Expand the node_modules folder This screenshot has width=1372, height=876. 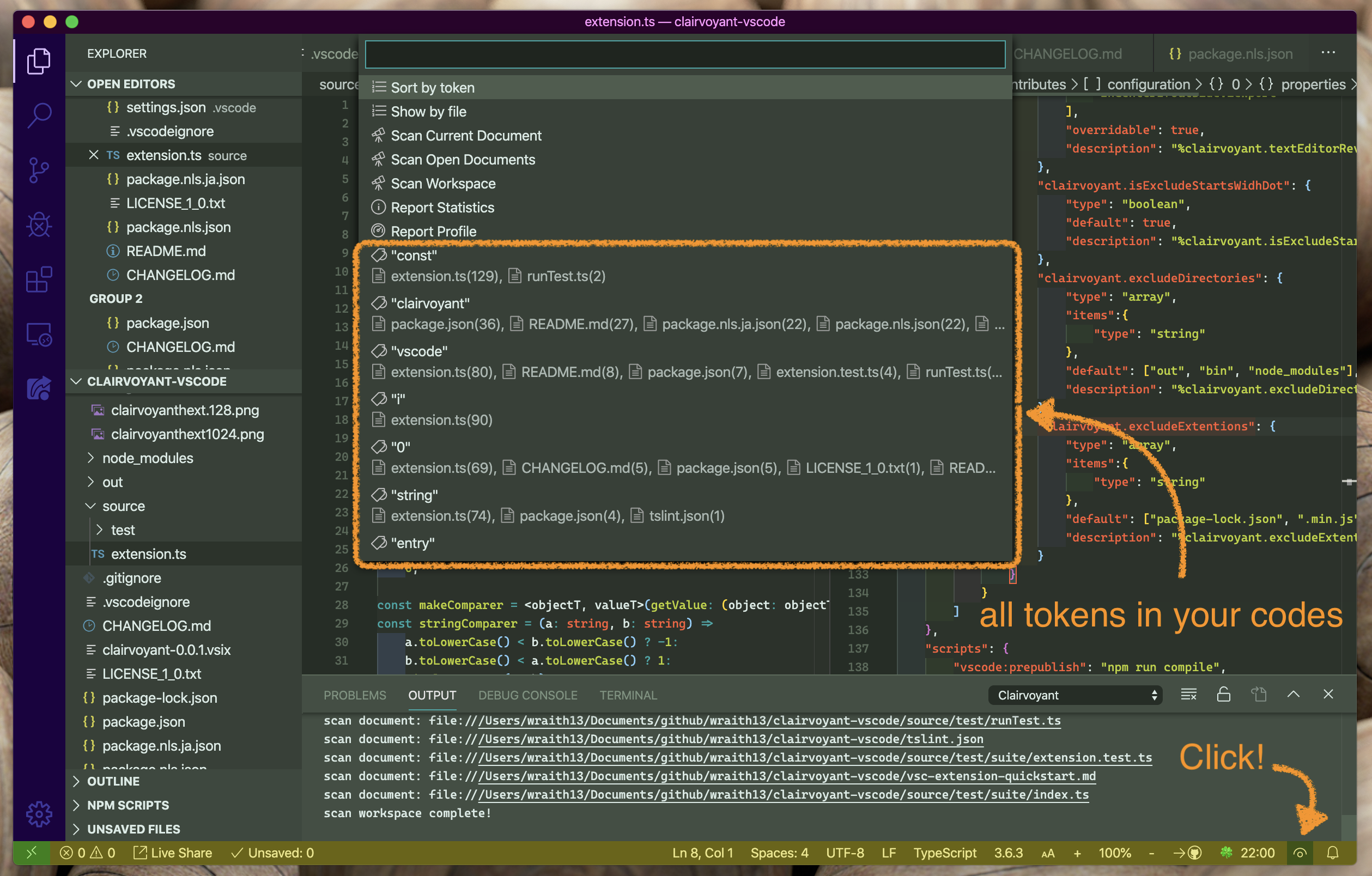click(148, 458)
